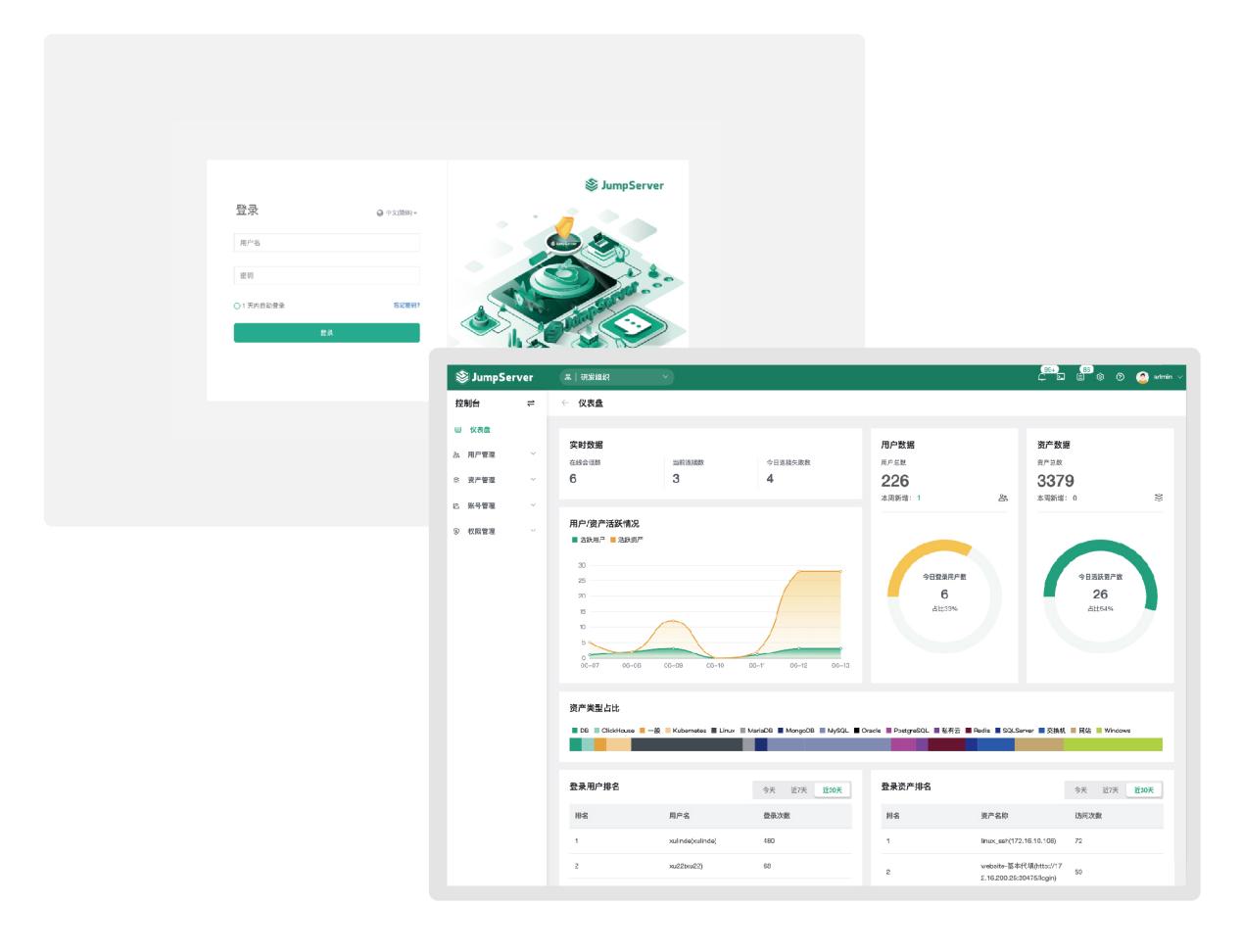Click the back arrow beside 仪表盘 title
The width and height of the screenshot is (1242, 952).
coord(565,404)
